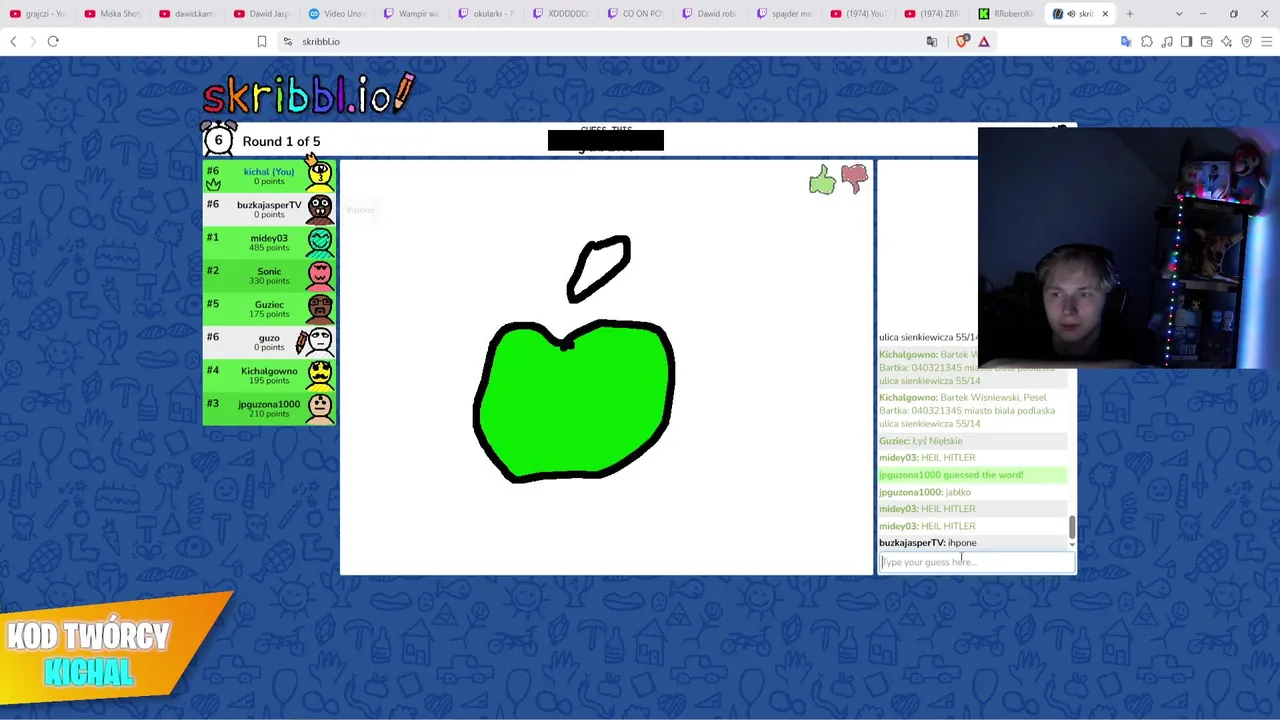1280x720 pixels.
Task: Click the '485 points' score
Action: point(269,248)
